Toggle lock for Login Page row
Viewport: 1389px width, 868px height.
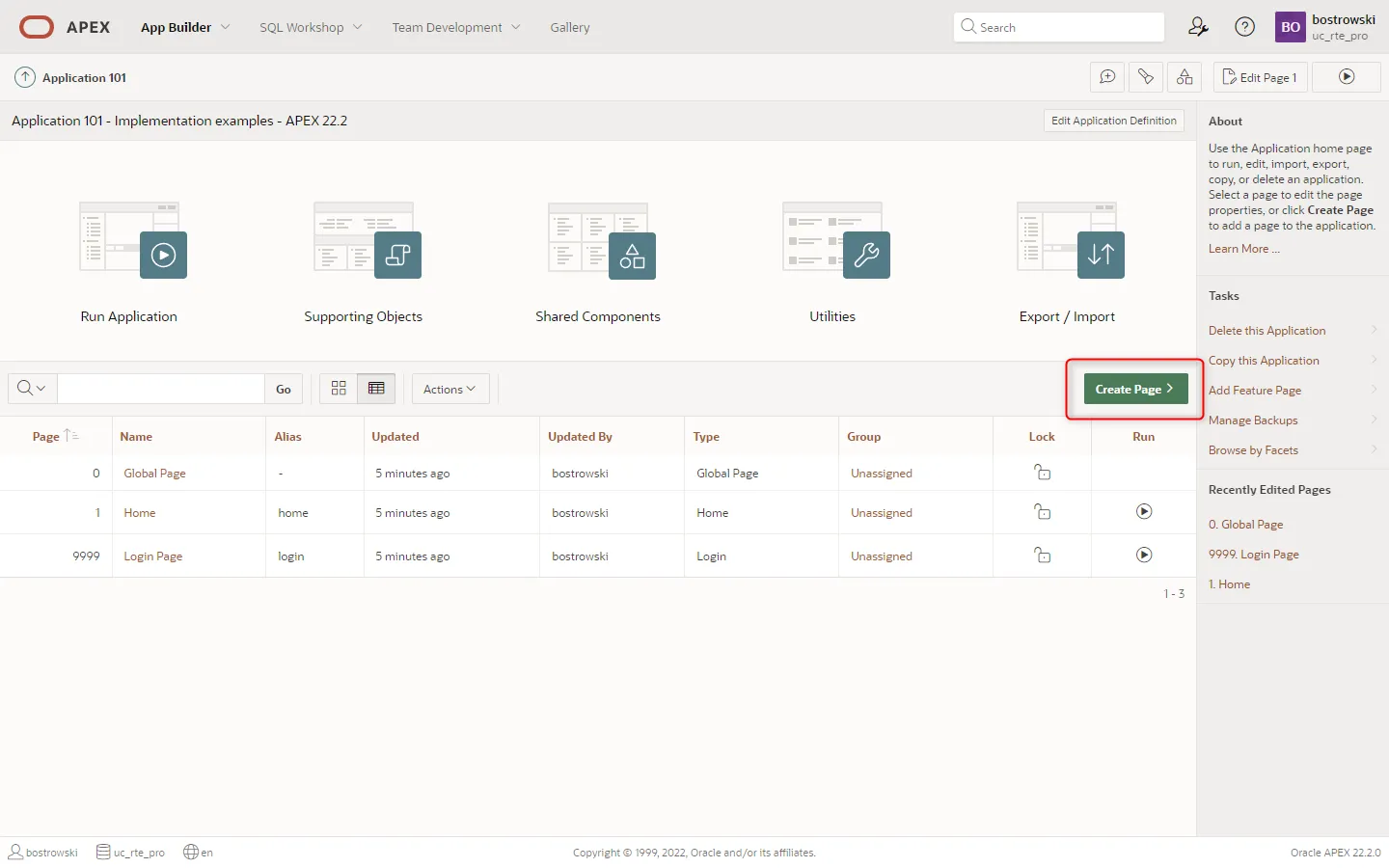click(x=1042, y=556)
